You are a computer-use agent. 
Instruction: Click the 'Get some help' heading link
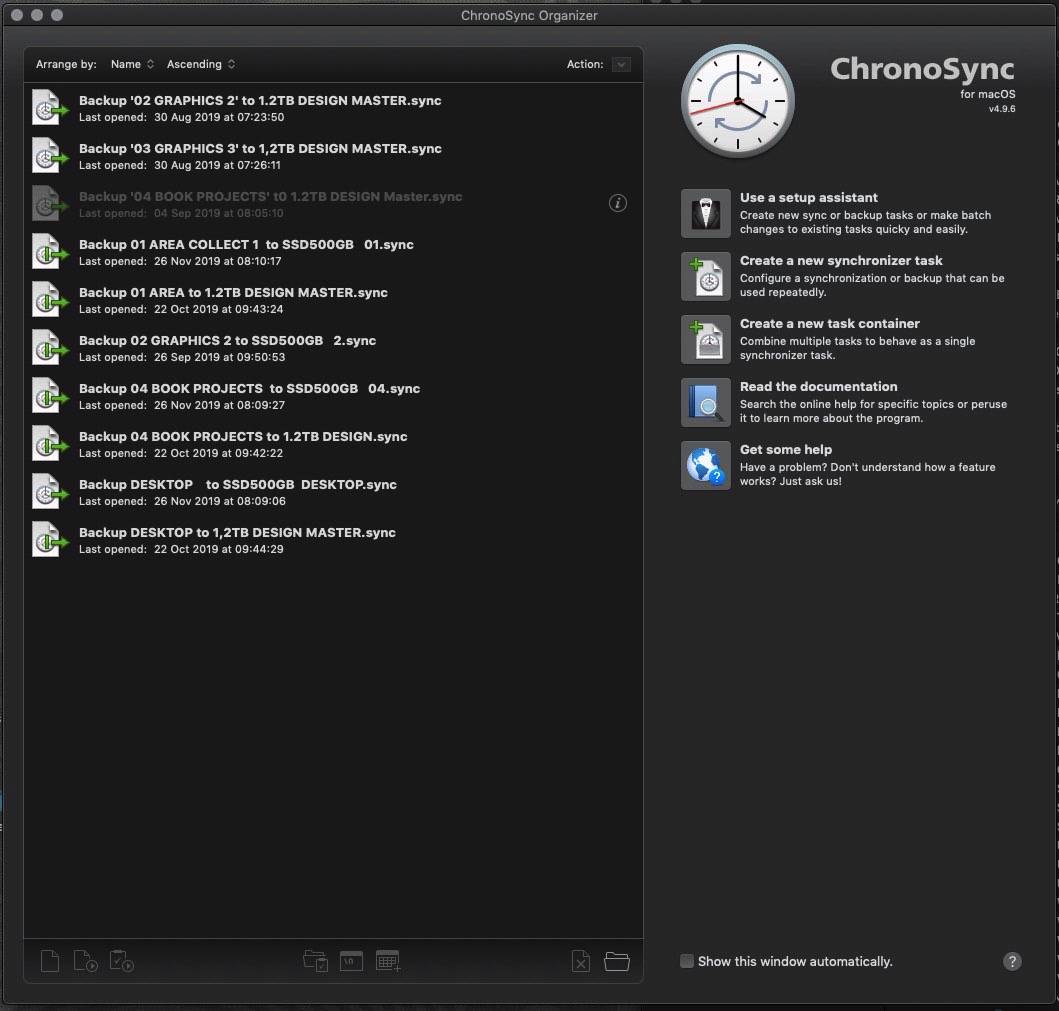pos(785,450)
